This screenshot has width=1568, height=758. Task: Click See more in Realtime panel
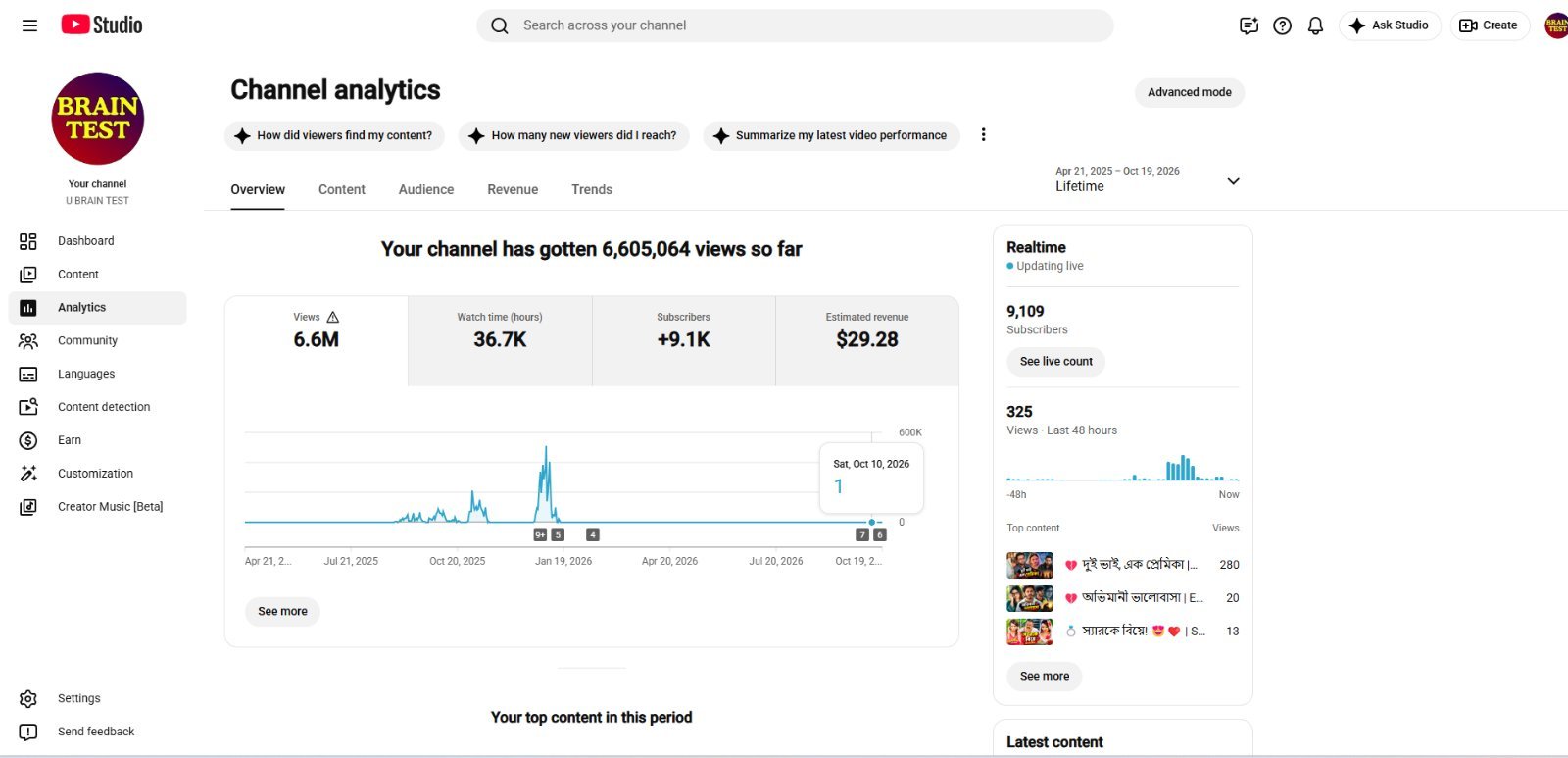pos(1045,677)
